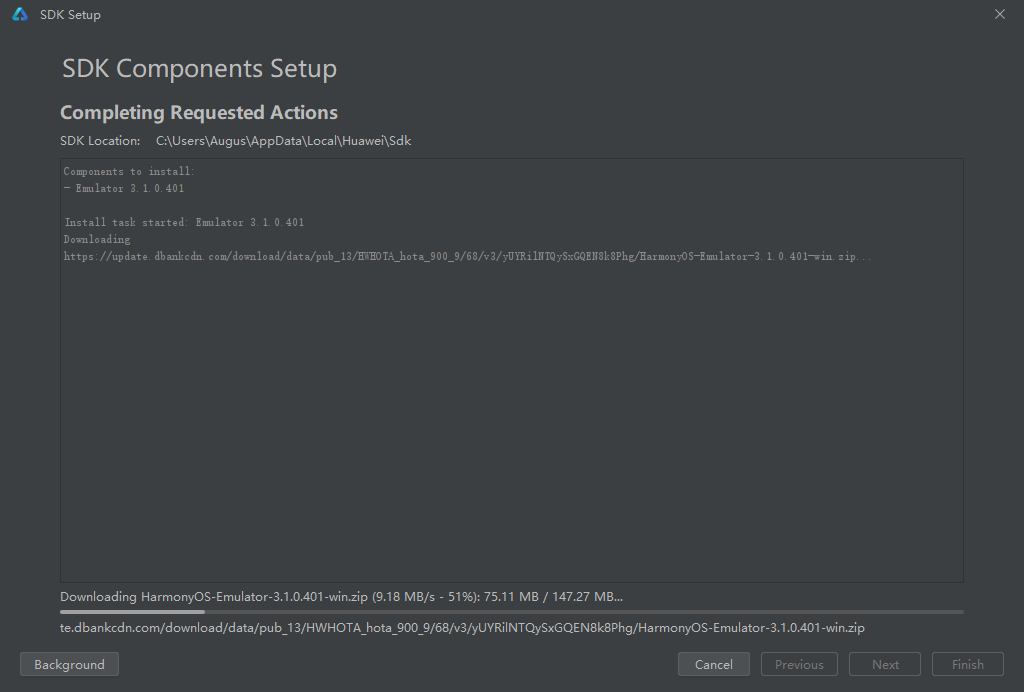Click the 'Downloading' log line
1024x692 pixels.
pyautogui.click(x=97, y=239)
